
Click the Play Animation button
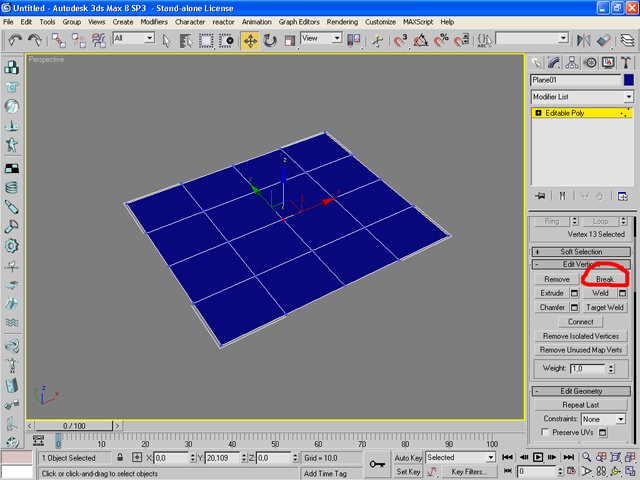[x=538, y=457]
